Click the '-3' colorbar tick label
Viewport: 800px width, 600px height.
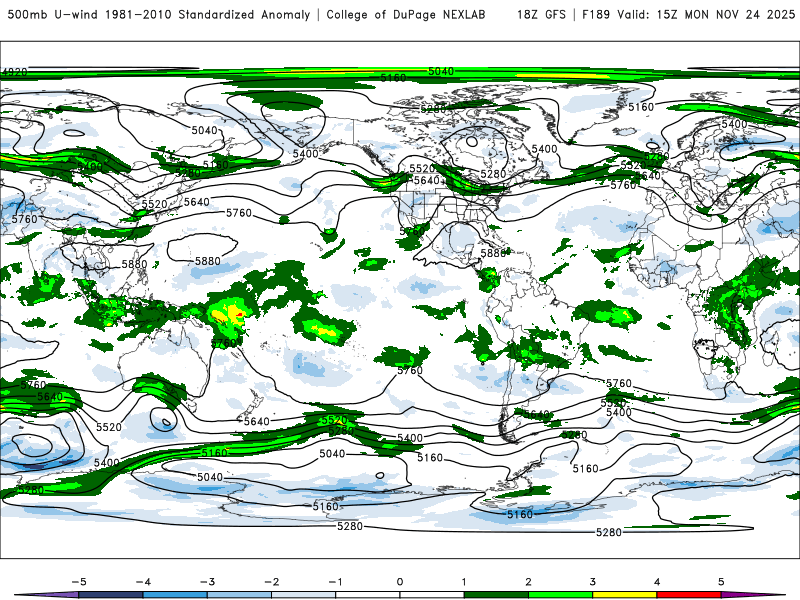point(207,582)
